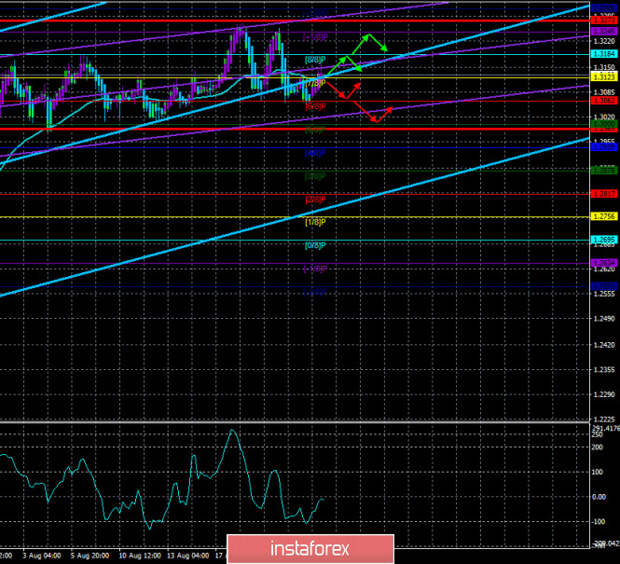The height and width of the screenshot is (564, 620).
Task: Click the 1.2490 price axis value
Action: [605, 319]
